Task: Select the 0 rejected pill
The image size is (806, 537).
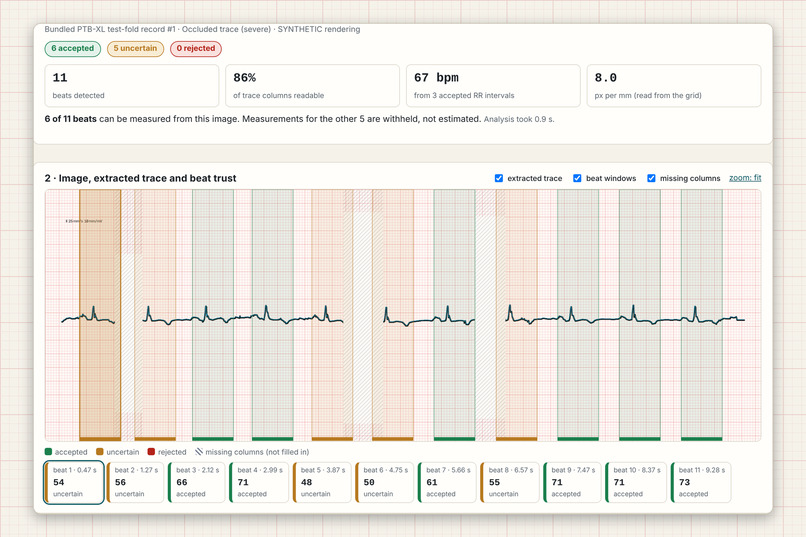Action: [x=196, y=48]
